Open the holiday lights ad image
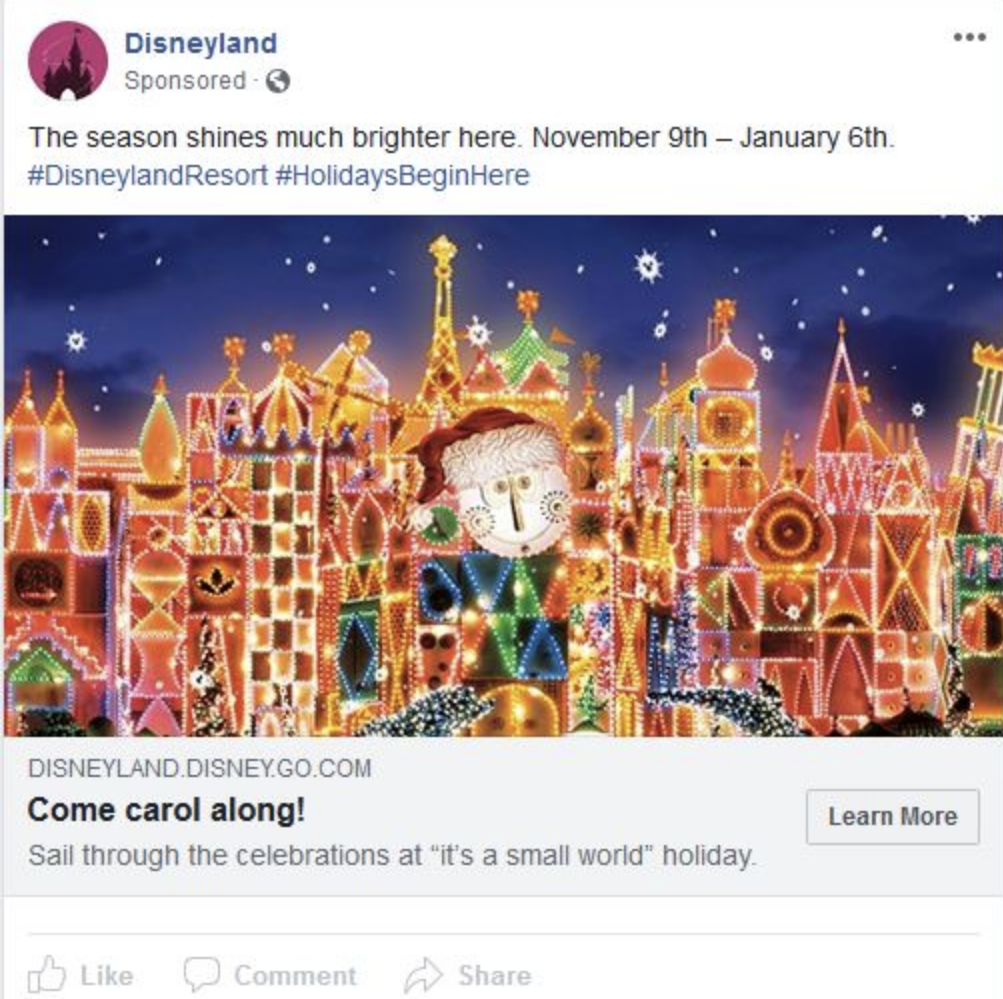The height and width of the screenshot is (999, 1003). tap(503, 476)
